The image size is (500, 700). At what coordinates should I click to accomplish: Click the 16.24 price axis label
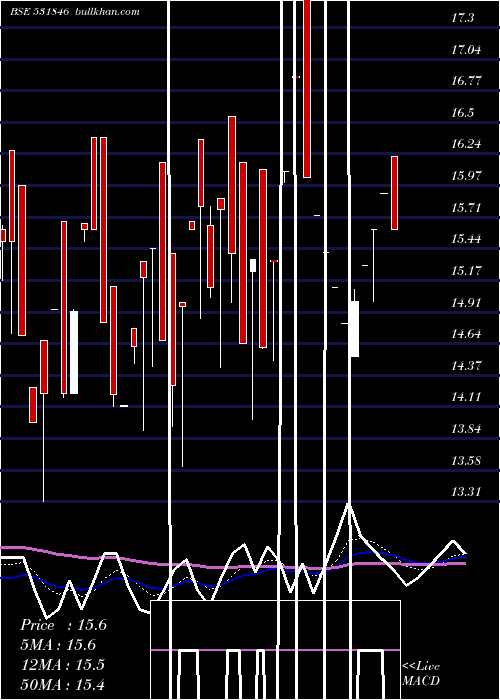click(466, 144)
